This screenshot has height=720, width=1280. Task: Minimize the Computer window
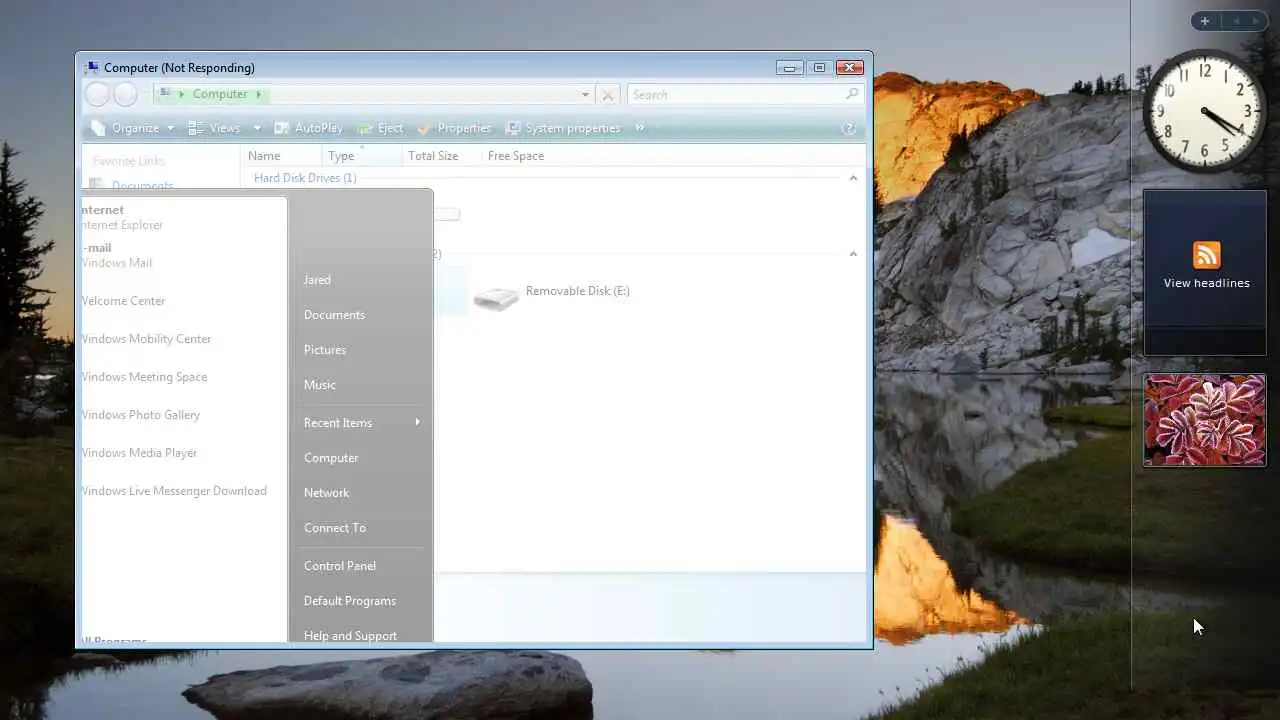point(789,68)
